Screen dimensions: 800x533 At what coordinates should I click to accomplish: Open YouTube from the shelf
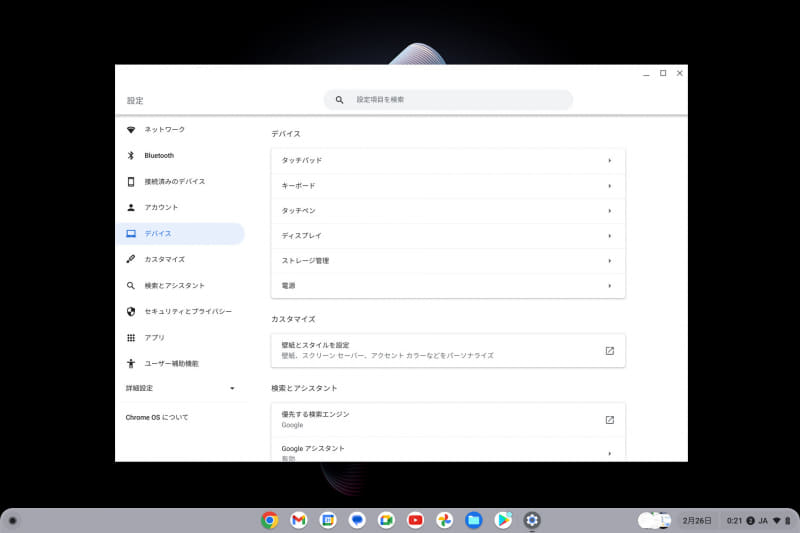tap(415, 520)
